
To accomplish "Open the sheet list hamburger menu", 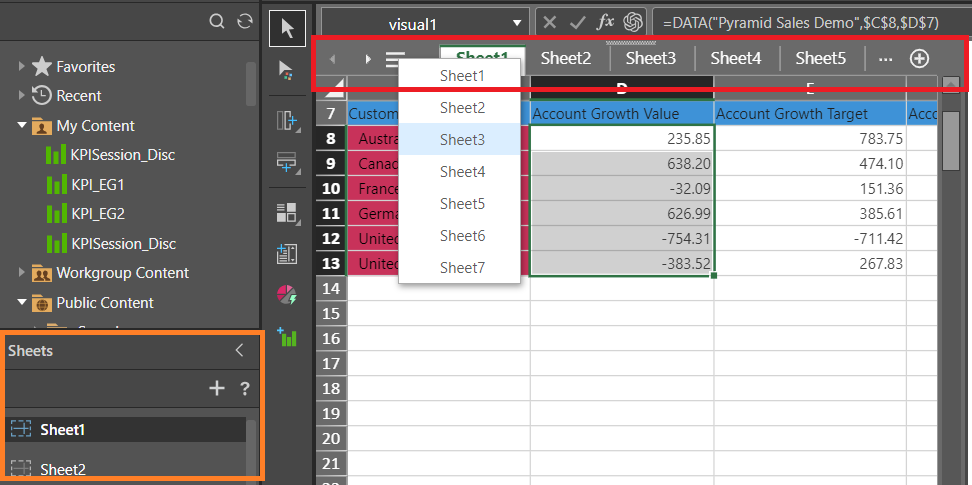I will point(395,59).
